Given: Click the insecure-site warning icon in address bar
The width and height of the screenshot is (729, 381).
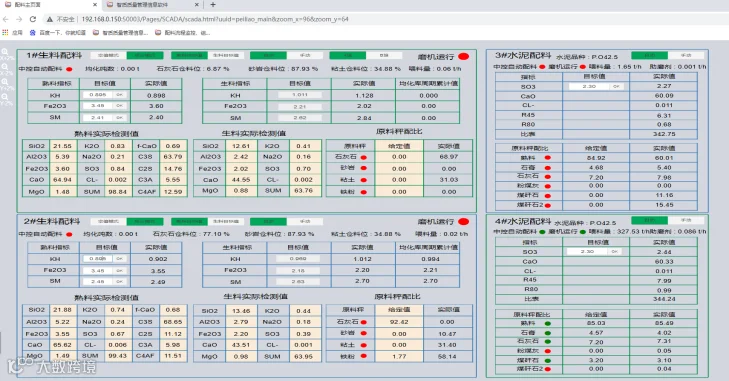Looking at the screenshot, I should tap(49, 19).
